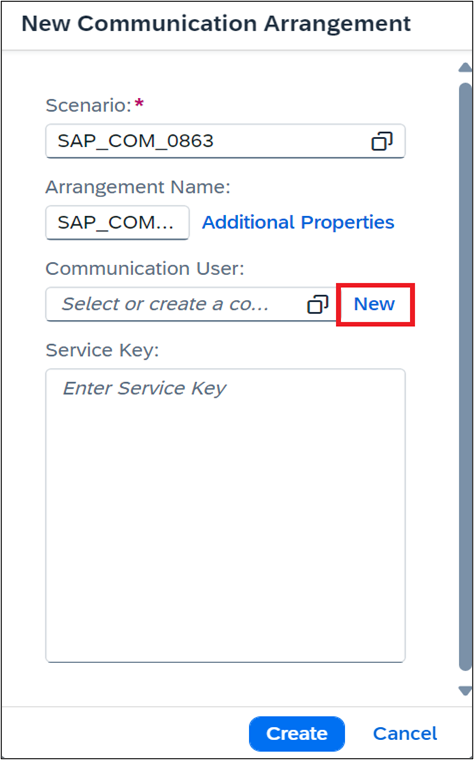Viewport: 474px width, 760px height.
Task: Click the Scenario field label
Action: coord(89,105)
